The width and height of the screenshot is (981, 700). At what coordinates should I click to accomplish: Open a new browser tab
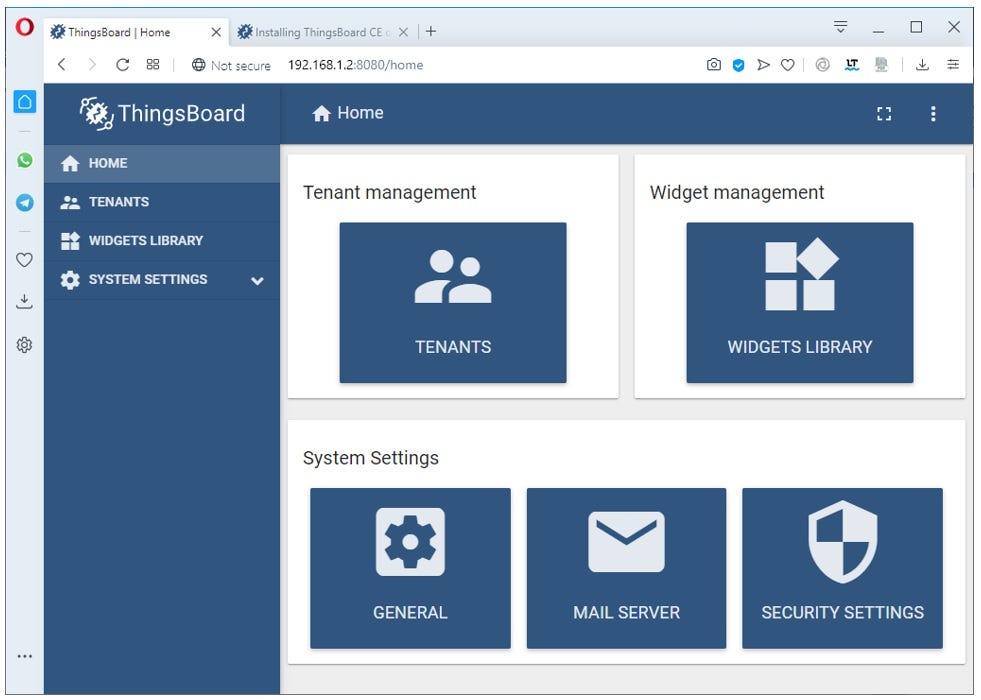[x=431, y=31]
